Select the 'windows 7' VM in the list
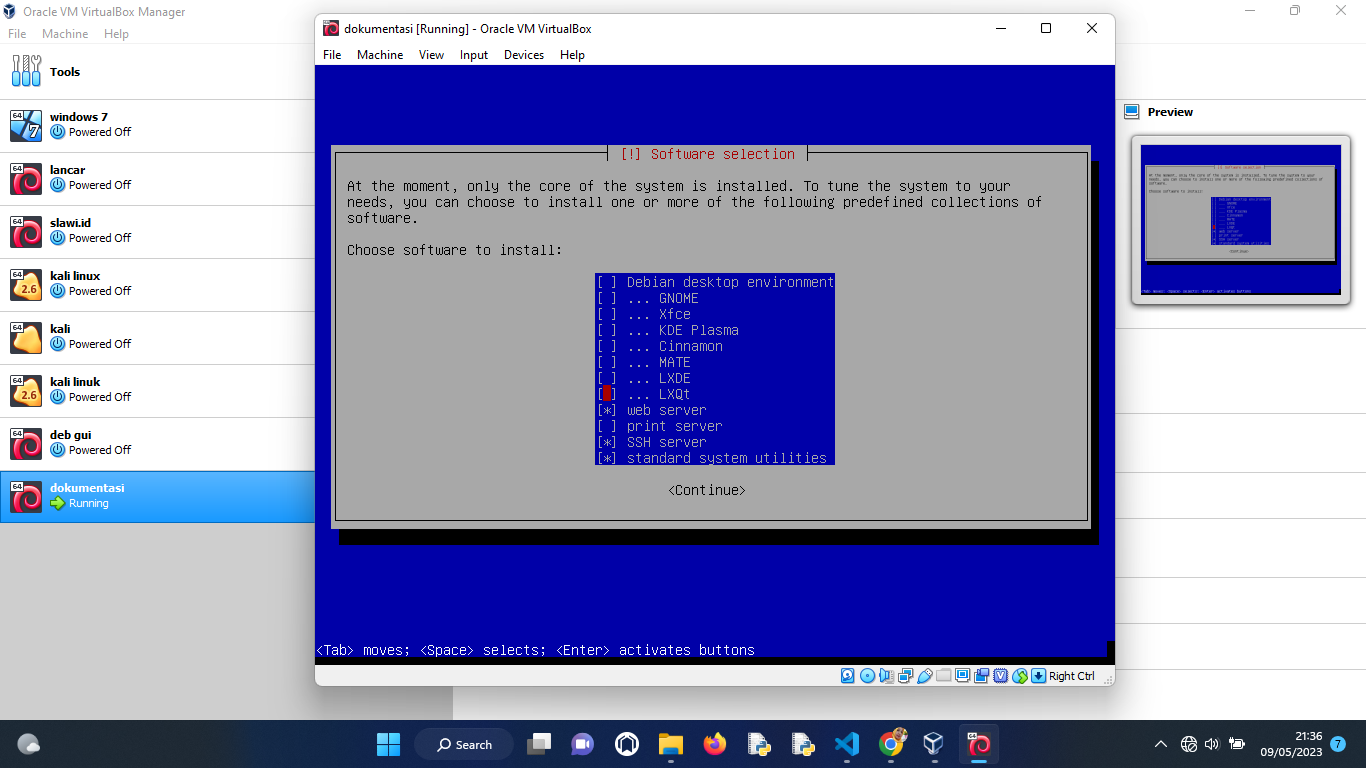 pyautogui.click(x=157, y=125)
